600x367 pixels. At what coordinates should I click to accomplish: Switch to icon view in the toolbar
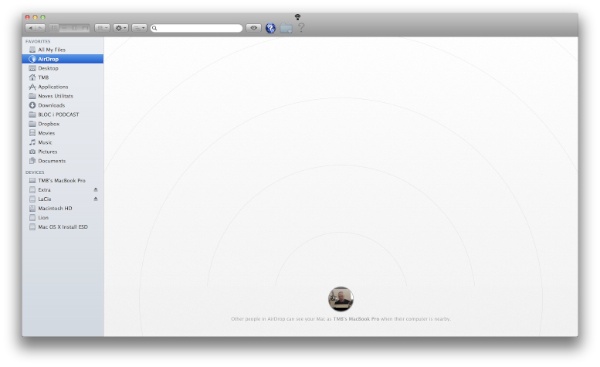tap(54, 28)
